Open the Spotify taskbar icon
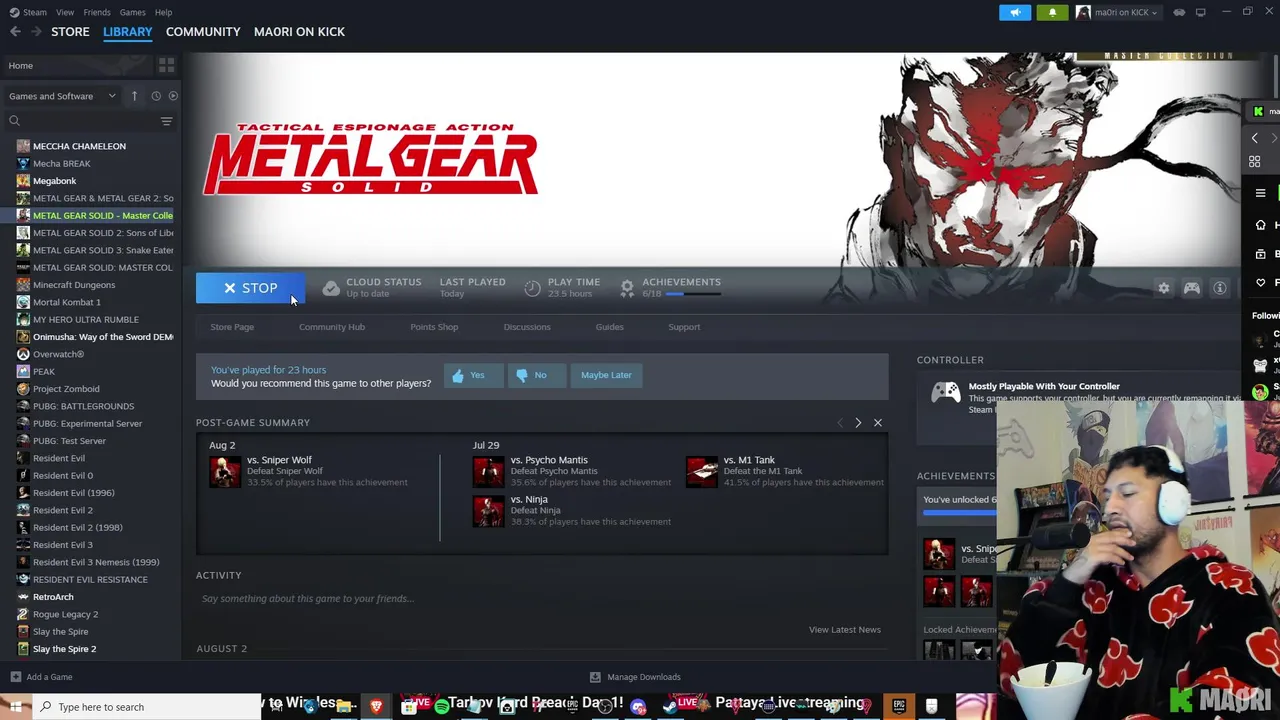 (441, 707)
